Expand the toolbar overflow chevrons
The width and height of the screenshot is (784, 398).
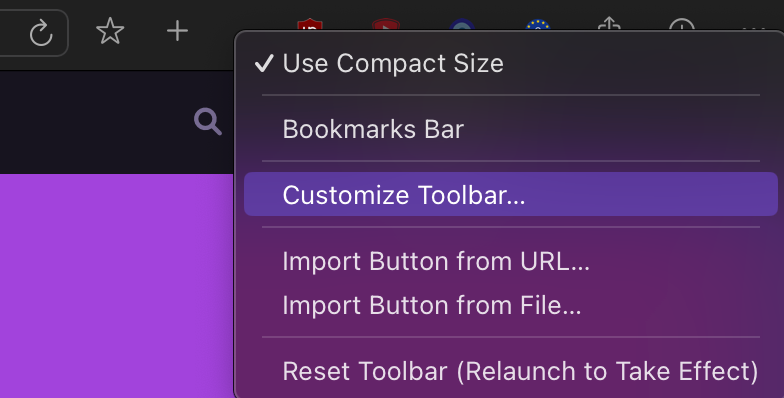tap(754, 29)
